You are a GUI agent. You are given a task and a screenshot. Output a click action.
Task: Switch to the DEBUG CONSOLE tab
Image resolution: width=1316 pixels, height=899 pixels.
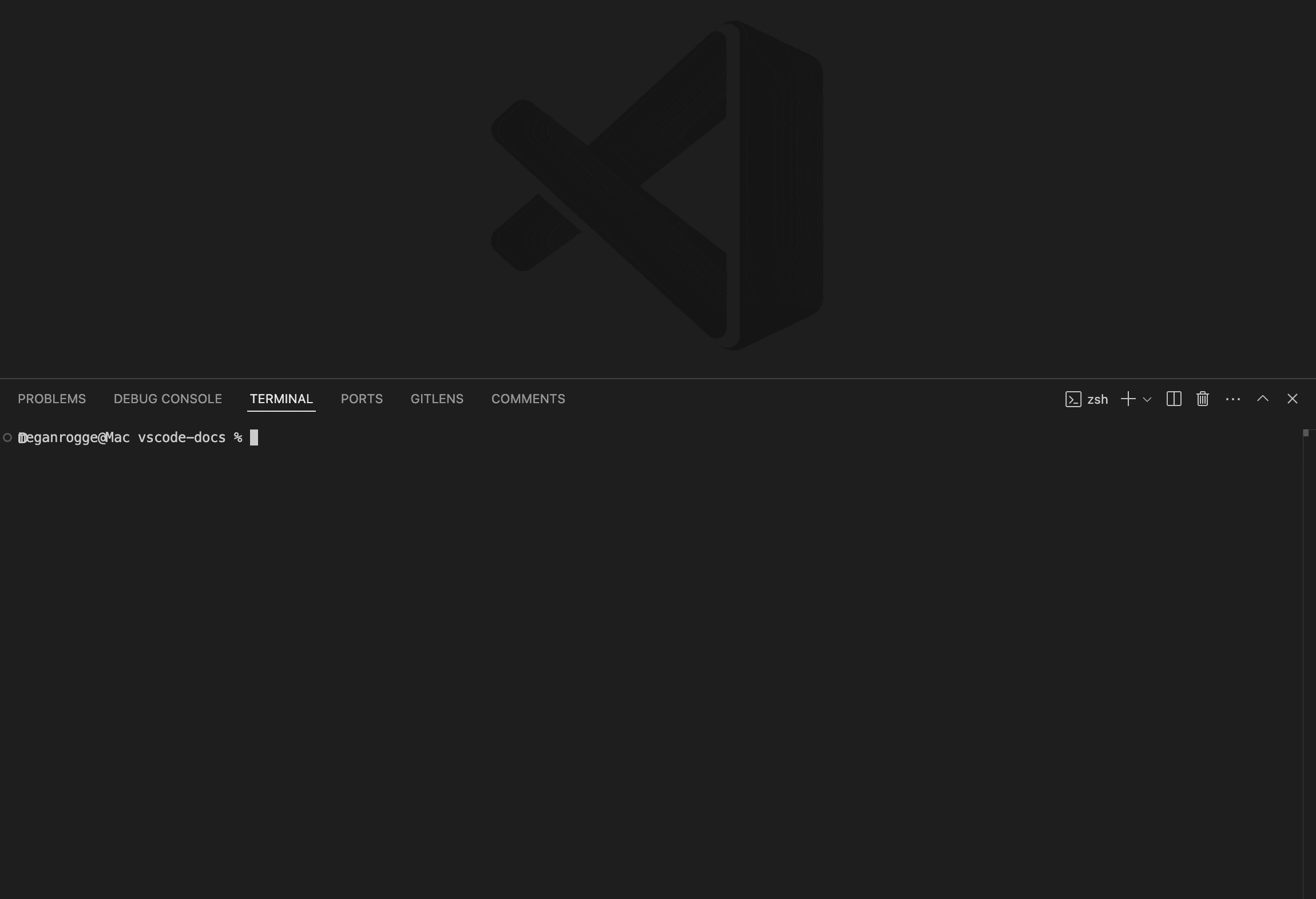point(168,399)
